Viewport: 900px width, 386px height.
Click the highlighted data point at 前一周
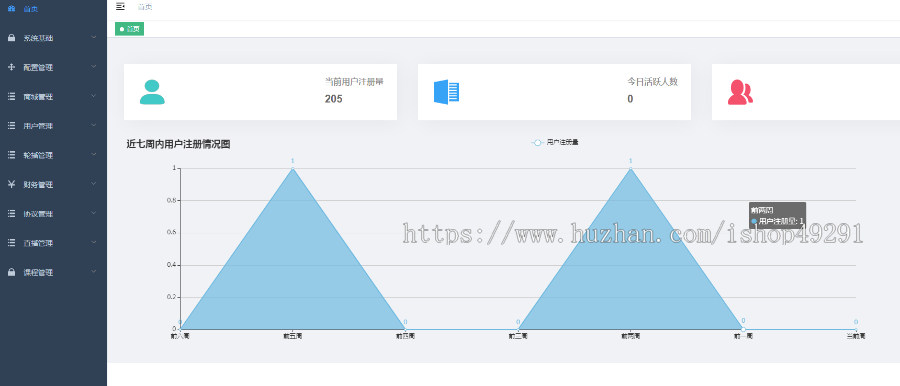(x=743, y=329)
